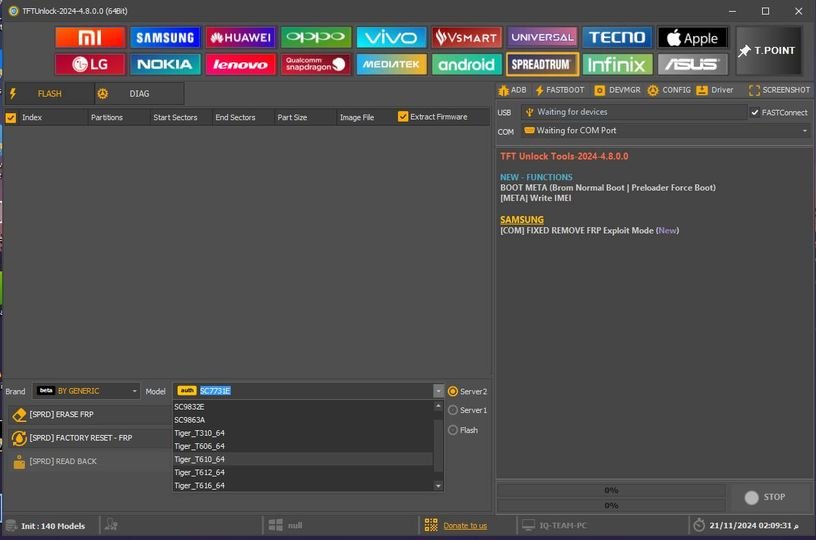
Task: Click the Init : 140 Models status
Action: click(53, 526)
